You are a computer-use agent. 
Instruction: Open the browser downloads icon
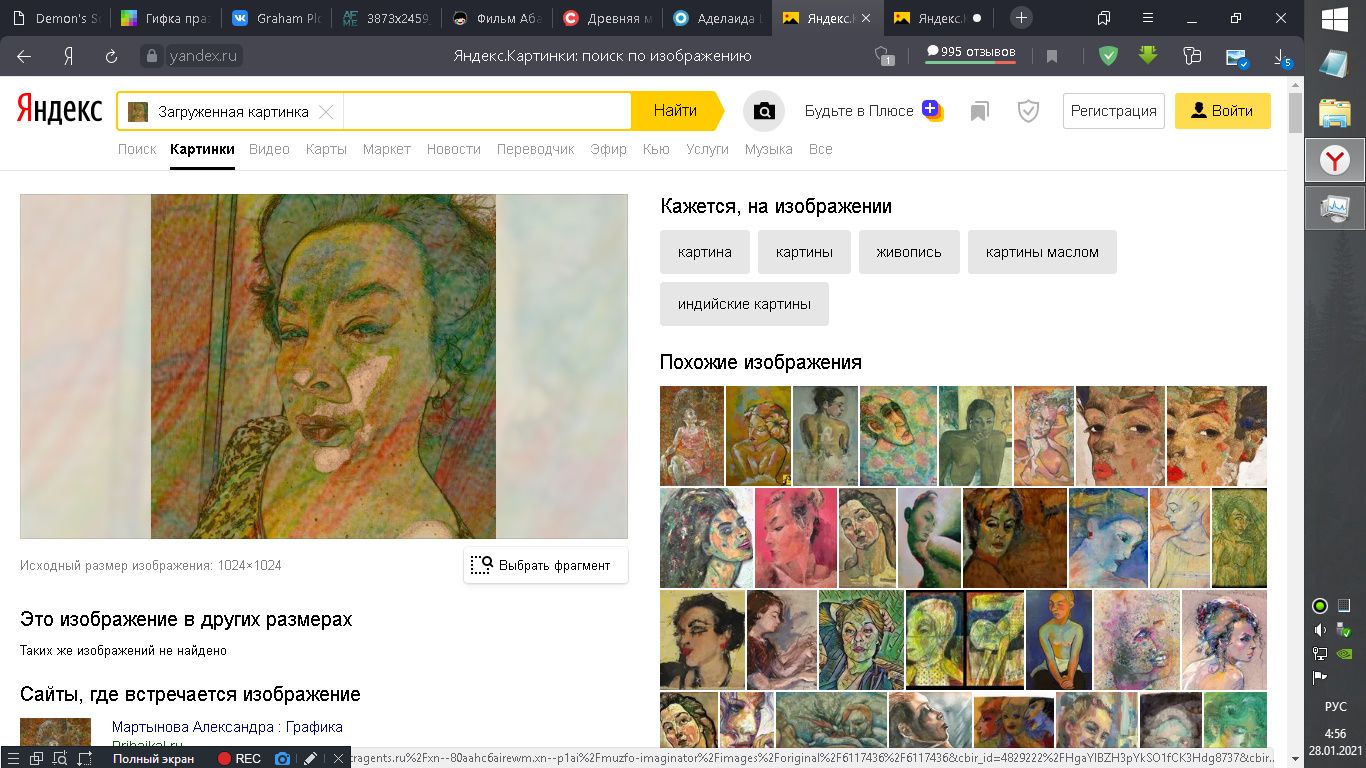[x=1282, y=57]
